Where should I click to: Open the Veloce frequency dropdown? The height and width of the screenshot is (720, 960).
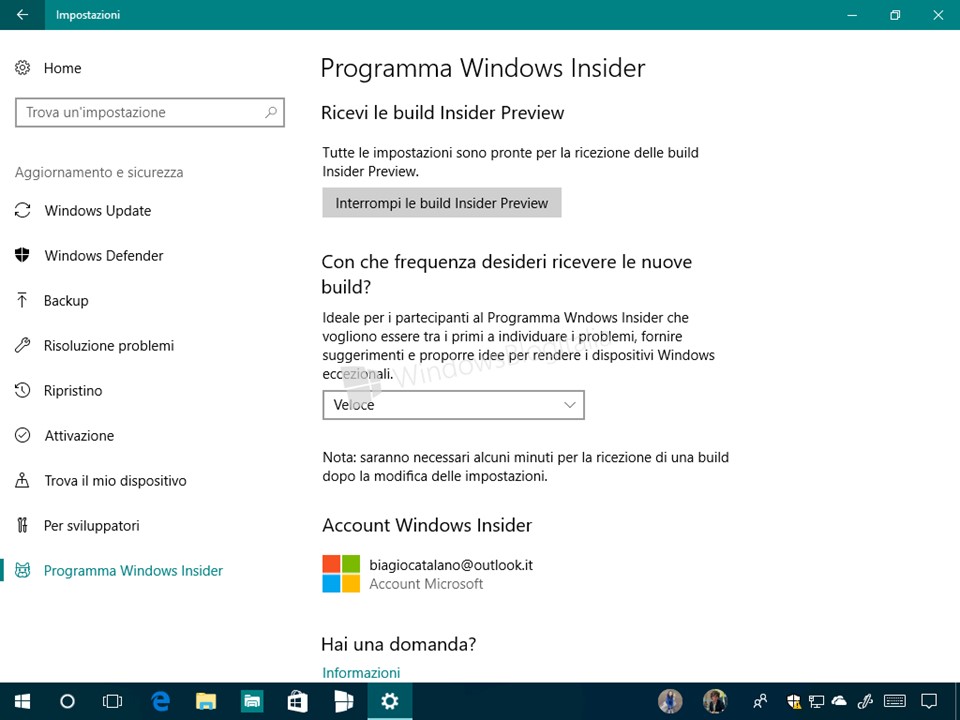(x=454, y=405)
